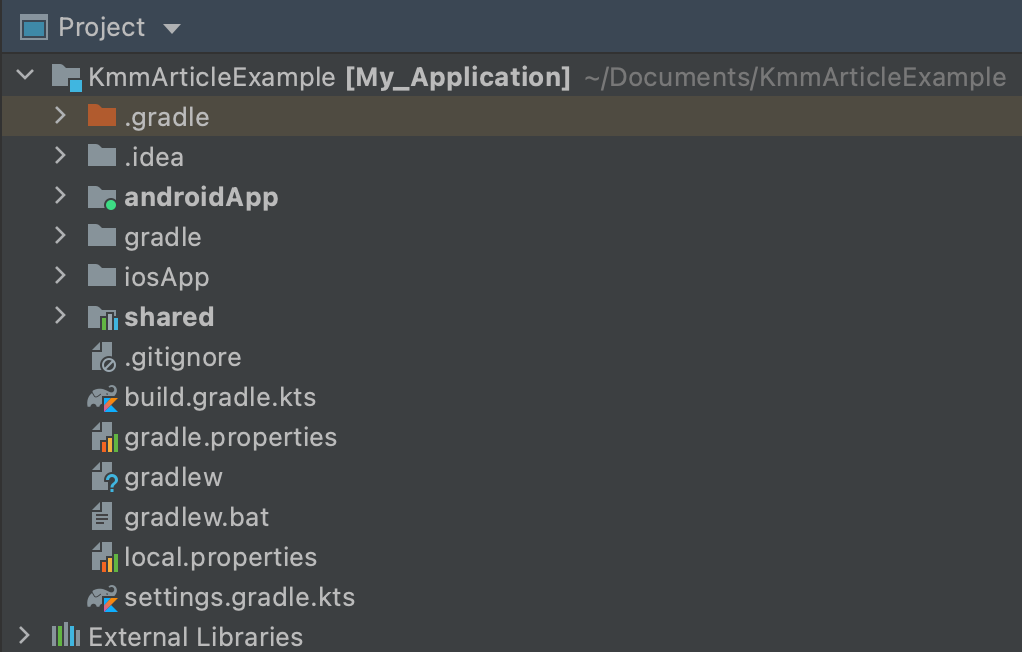Expand the .gradle folder chevron
The height and width of the screenshot is (652, 1022).
tap(60, 116)
